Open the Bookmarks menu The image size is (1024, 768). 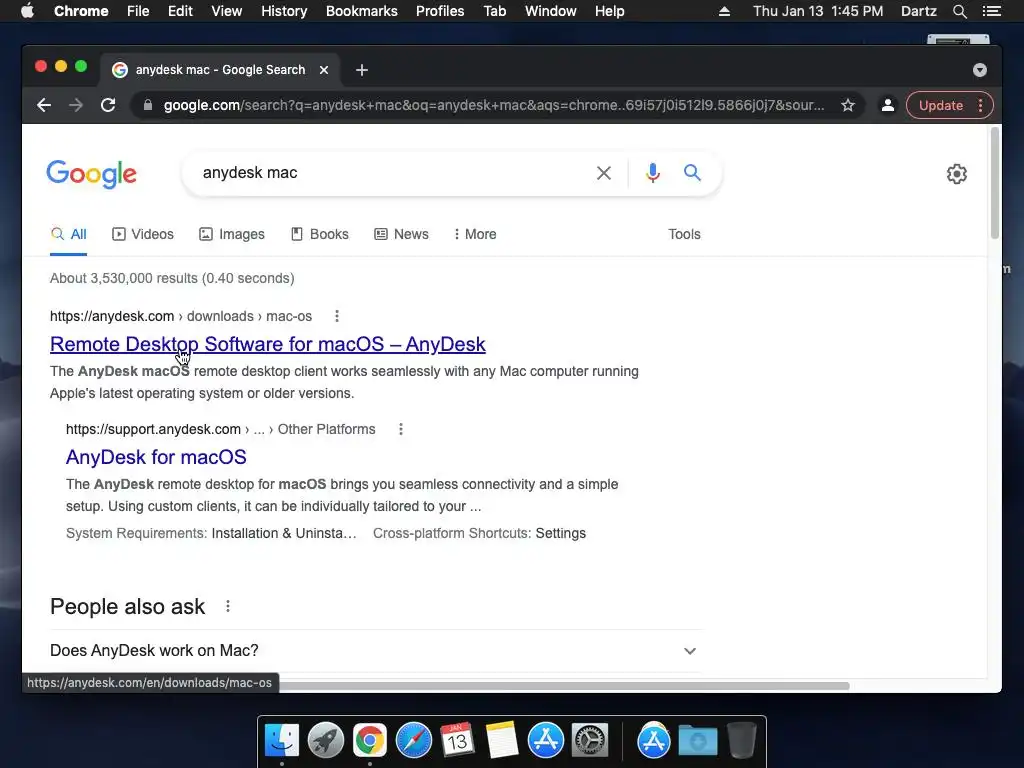pos(362,11)
